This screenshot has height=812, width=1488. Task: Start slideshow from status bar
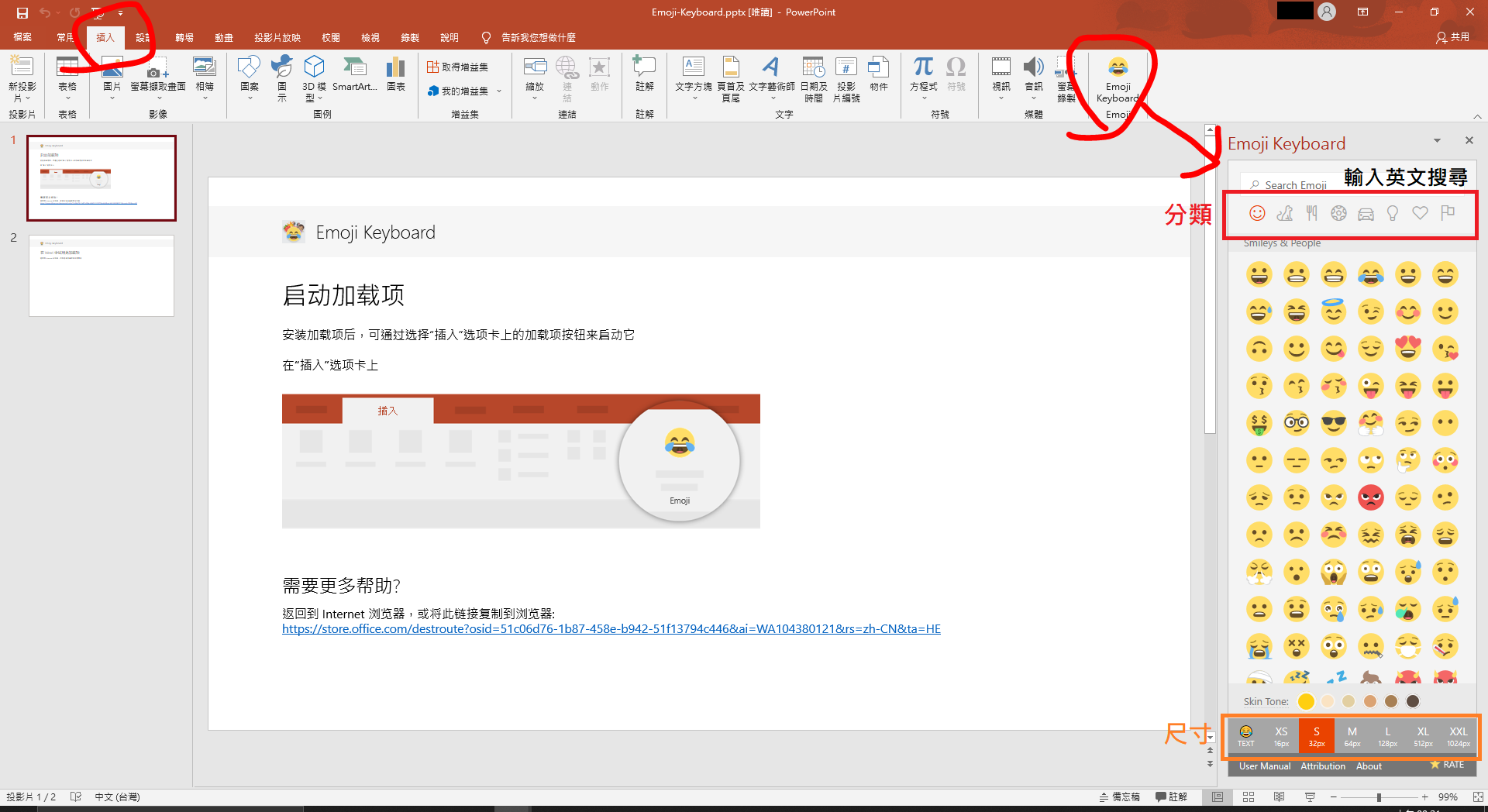pyautogui.click(x=1310, y=797)
